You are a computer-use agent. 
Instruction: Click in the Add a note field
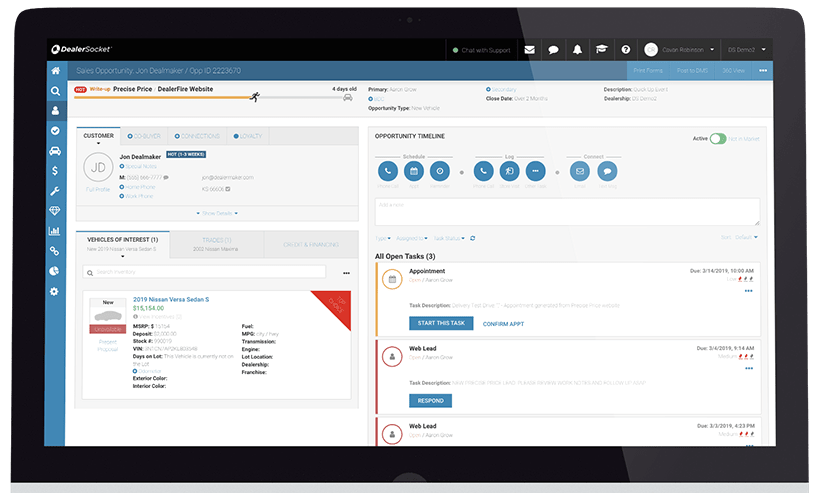[567, 212]
